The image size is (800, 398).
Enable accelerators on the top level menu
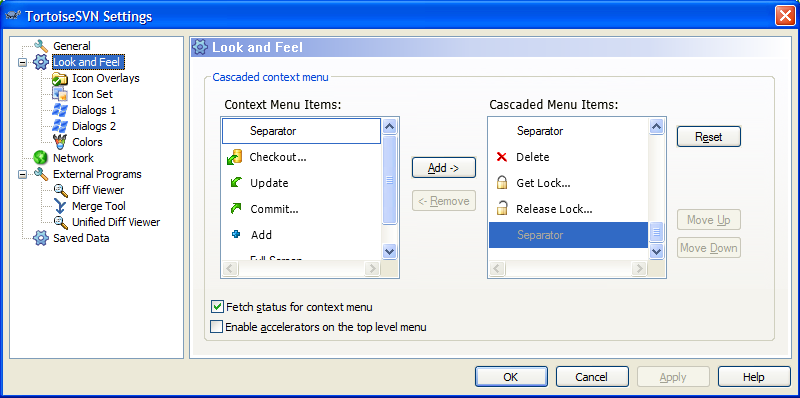[217, 327]
